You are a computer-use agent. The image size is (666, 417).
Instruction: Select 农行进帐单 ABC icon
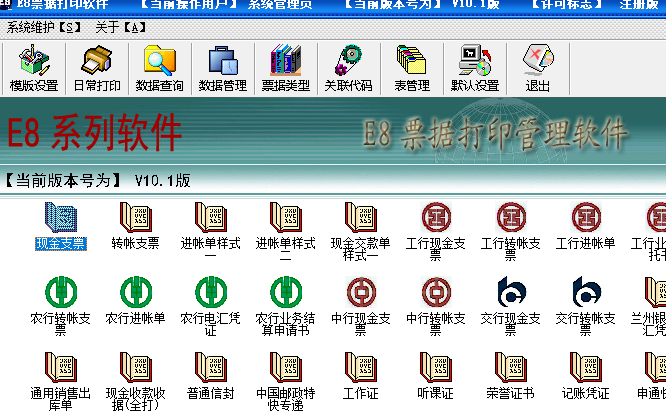(135, 292)
